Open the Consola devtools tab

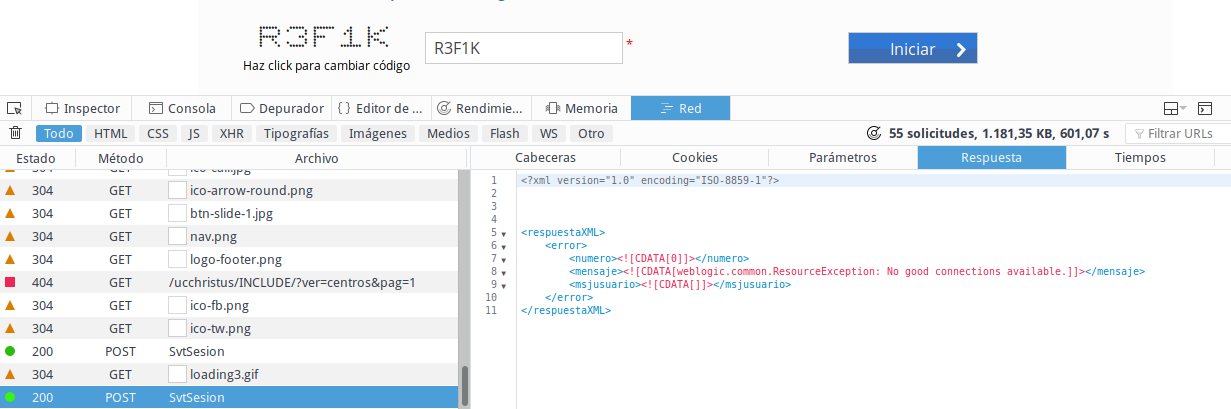pyautogui.click(x=182, y=108)
